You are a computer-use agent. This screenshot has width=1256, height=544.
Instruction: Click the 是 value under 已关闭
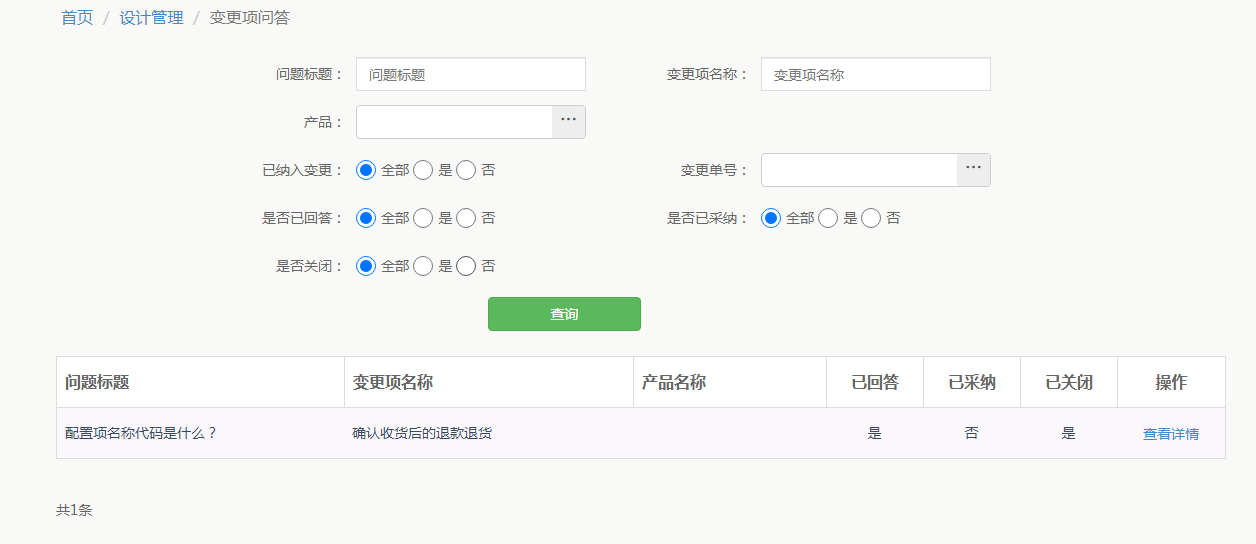(x=1069, y=433)
